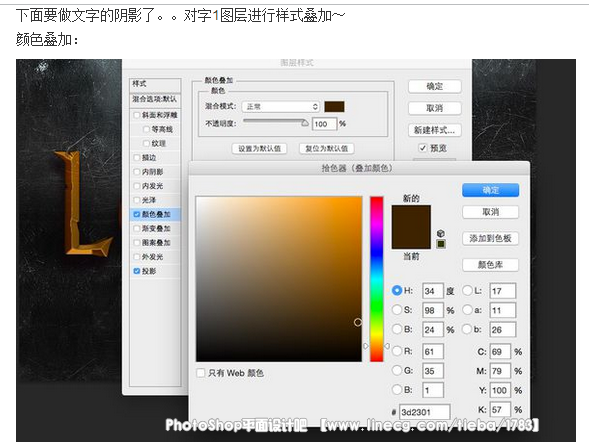Click the 不透明度 value field showing 100
Viewport: 589px width, 442px height.
pos(324,124)
